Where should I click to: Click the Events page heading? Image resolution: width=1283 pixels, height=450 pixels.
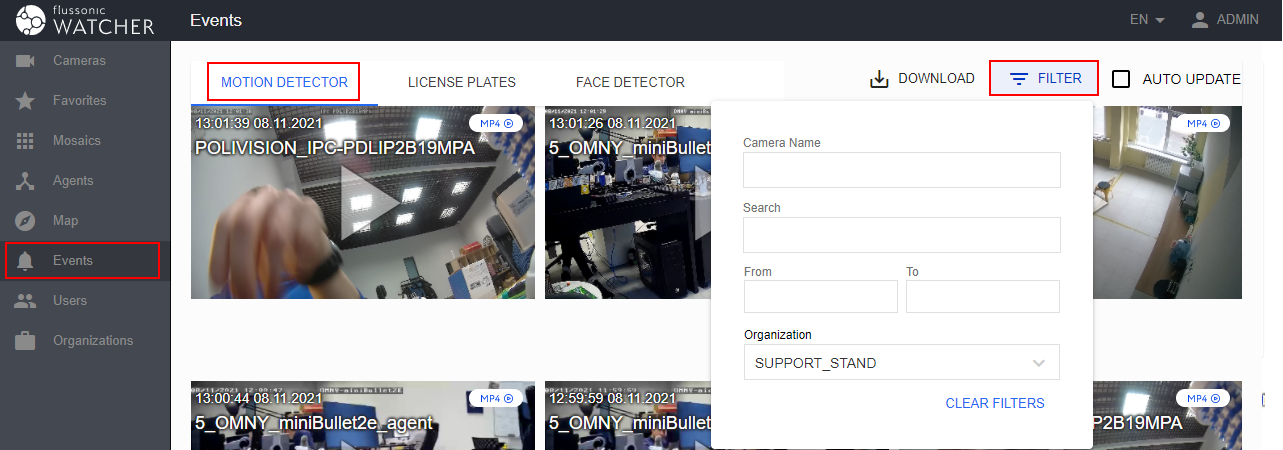point(216,20)
